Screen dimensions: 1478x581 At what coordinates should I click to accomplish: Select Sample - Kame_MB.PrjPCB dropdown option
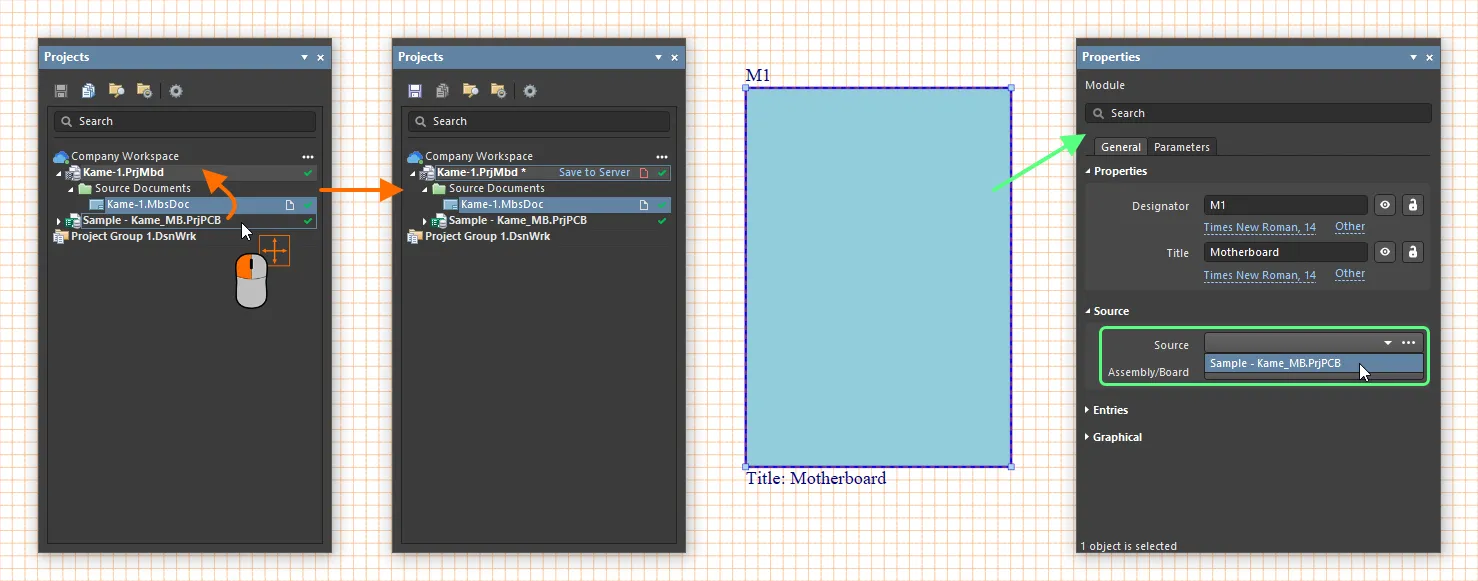(1313, 364)
